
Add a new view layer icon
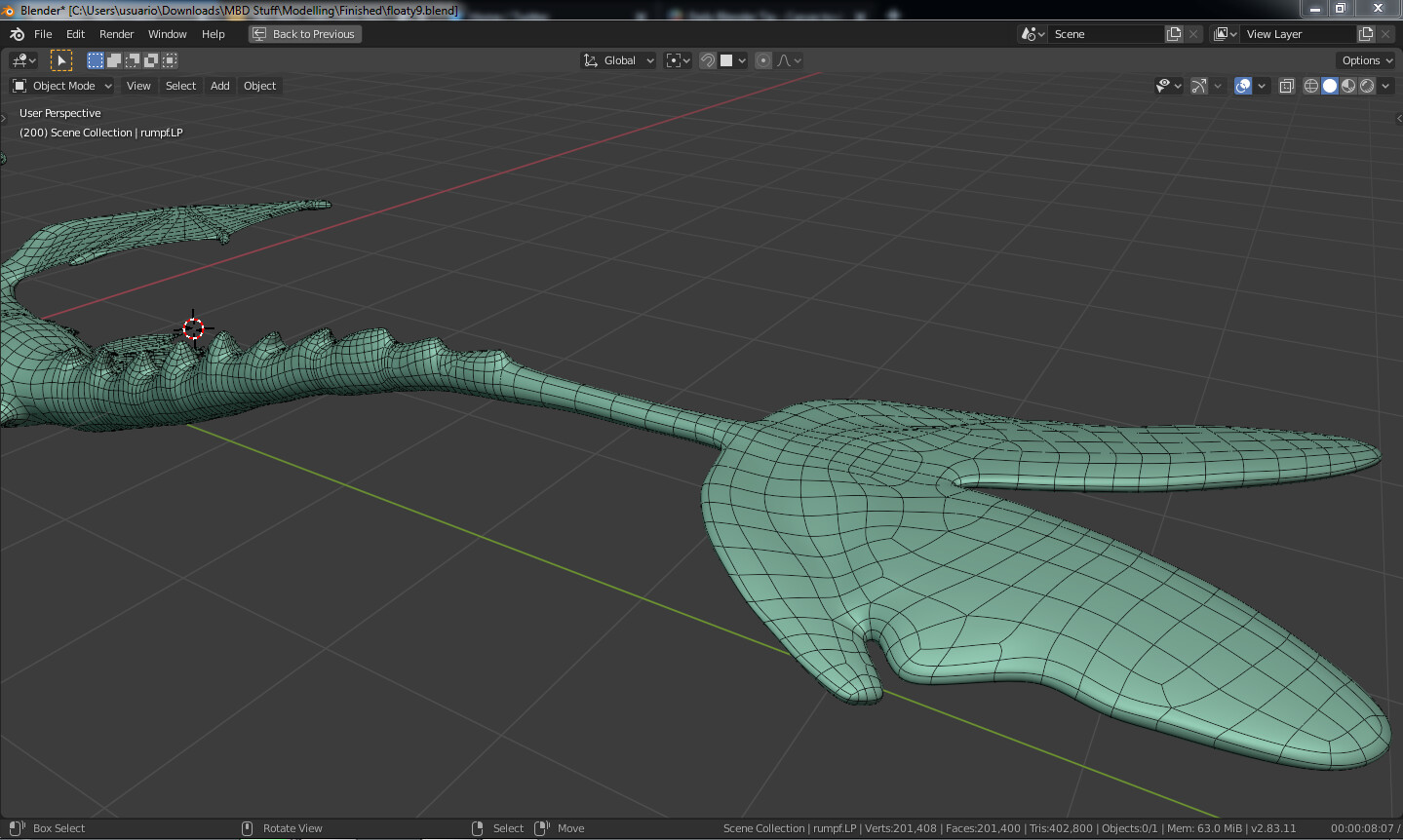(x=1366, y=34)
